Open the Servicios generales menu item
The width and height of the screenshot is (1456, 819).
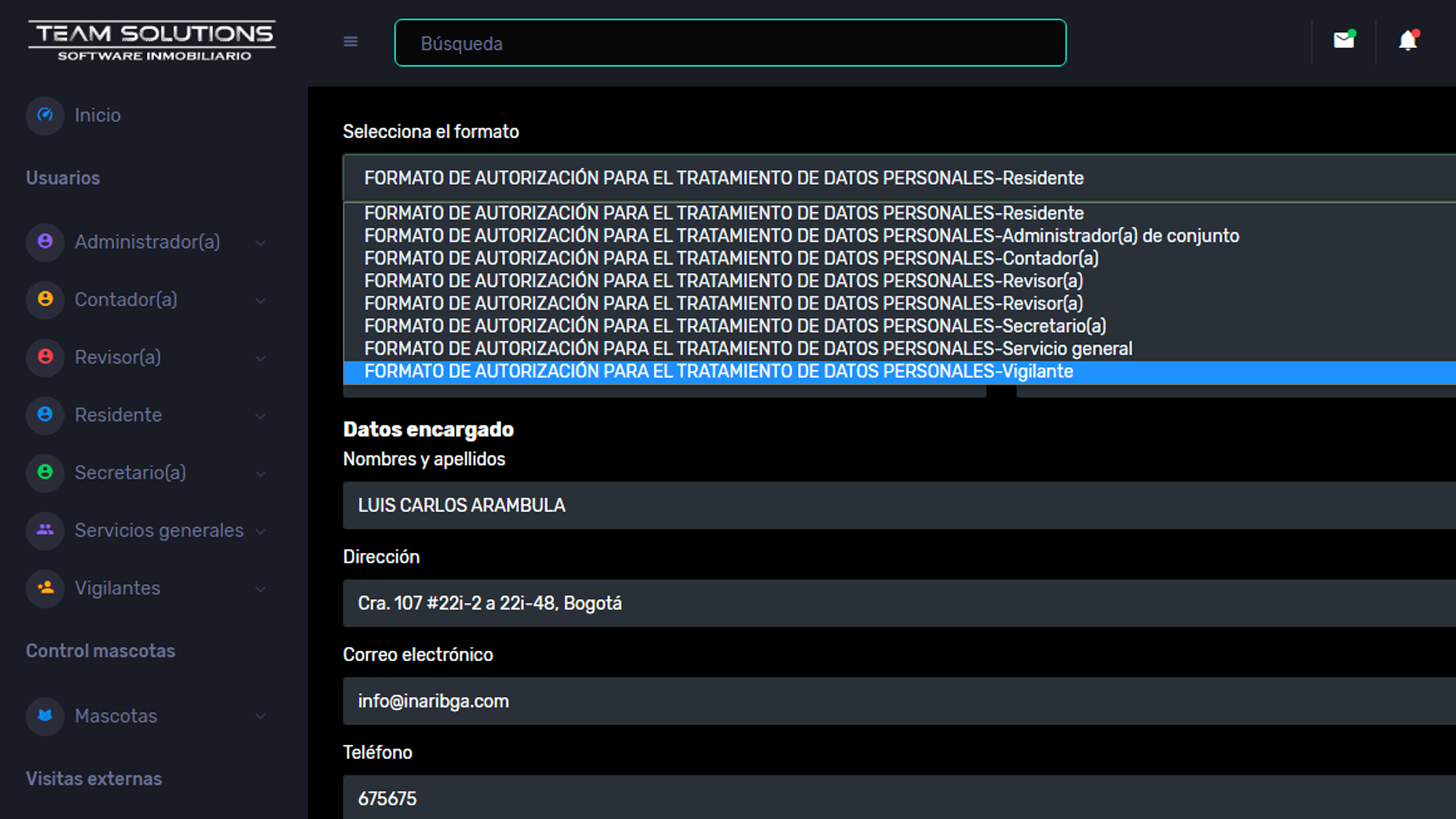(159, 530)
